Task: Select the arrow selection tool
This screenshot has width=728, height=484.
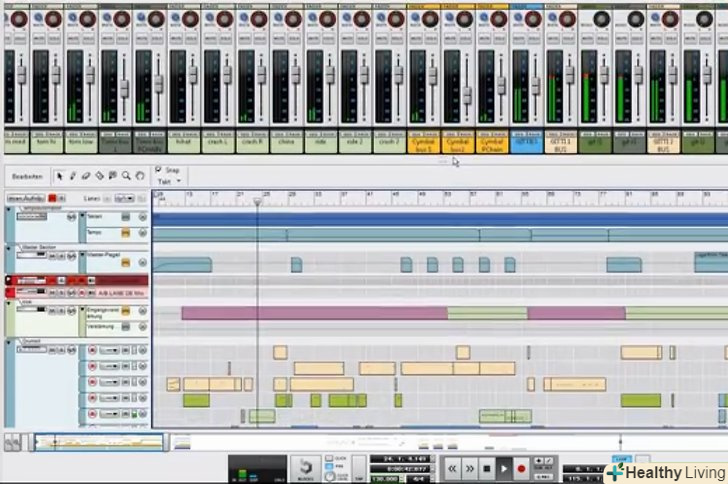Action: 60,176
